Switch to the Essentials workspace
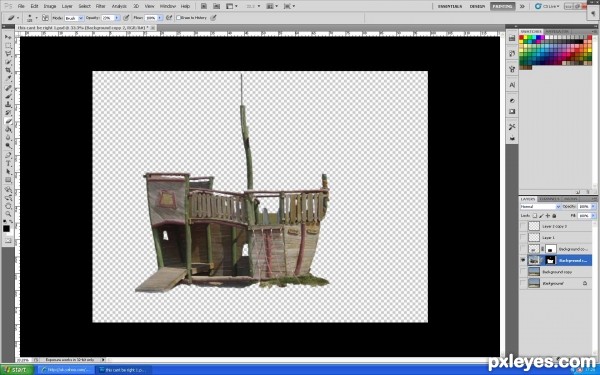This screenshot has height=375, width=600. coord(450,7)
